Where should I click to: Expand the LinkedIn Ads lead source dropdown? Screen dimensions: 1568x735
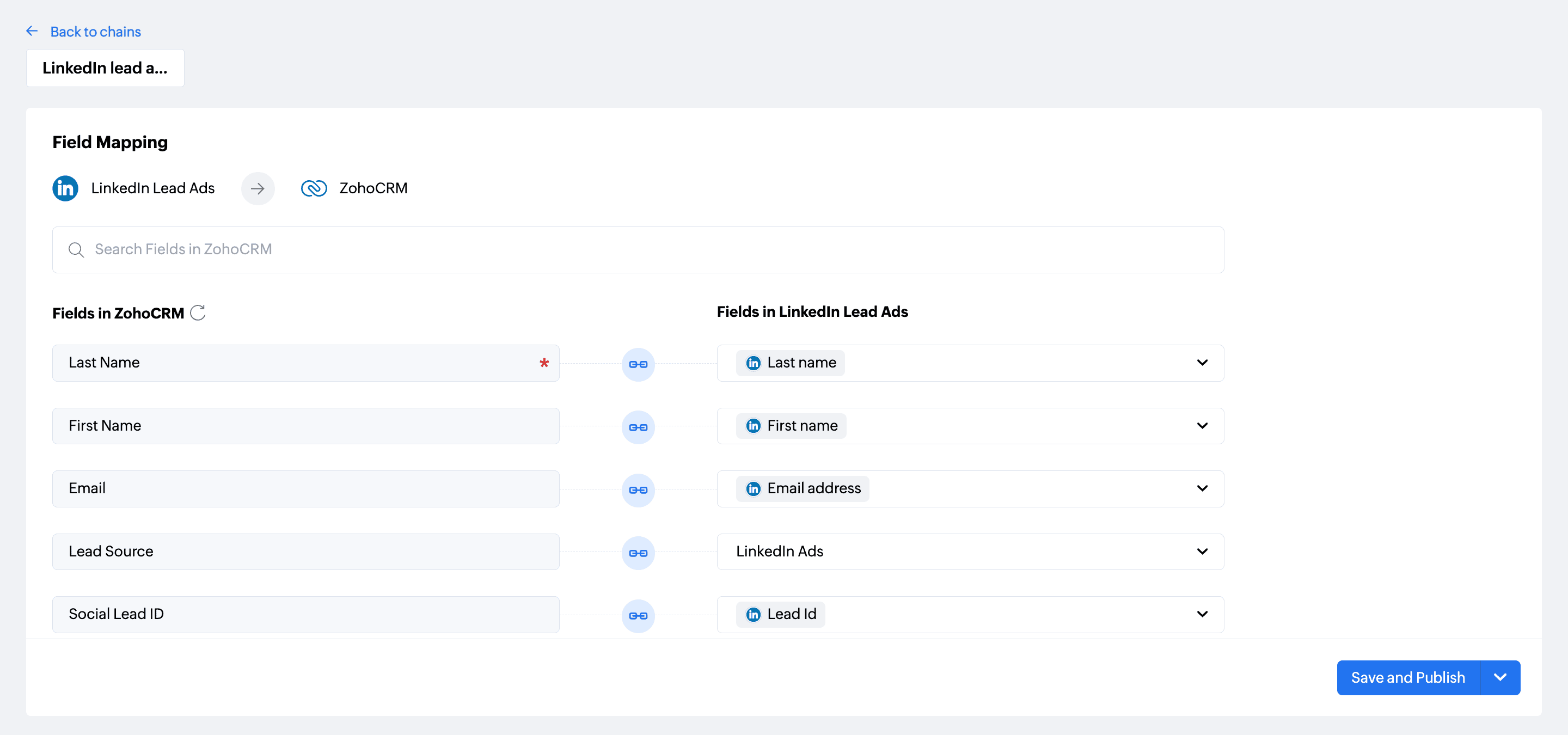pyautogui.click(x=1202, y=552)
